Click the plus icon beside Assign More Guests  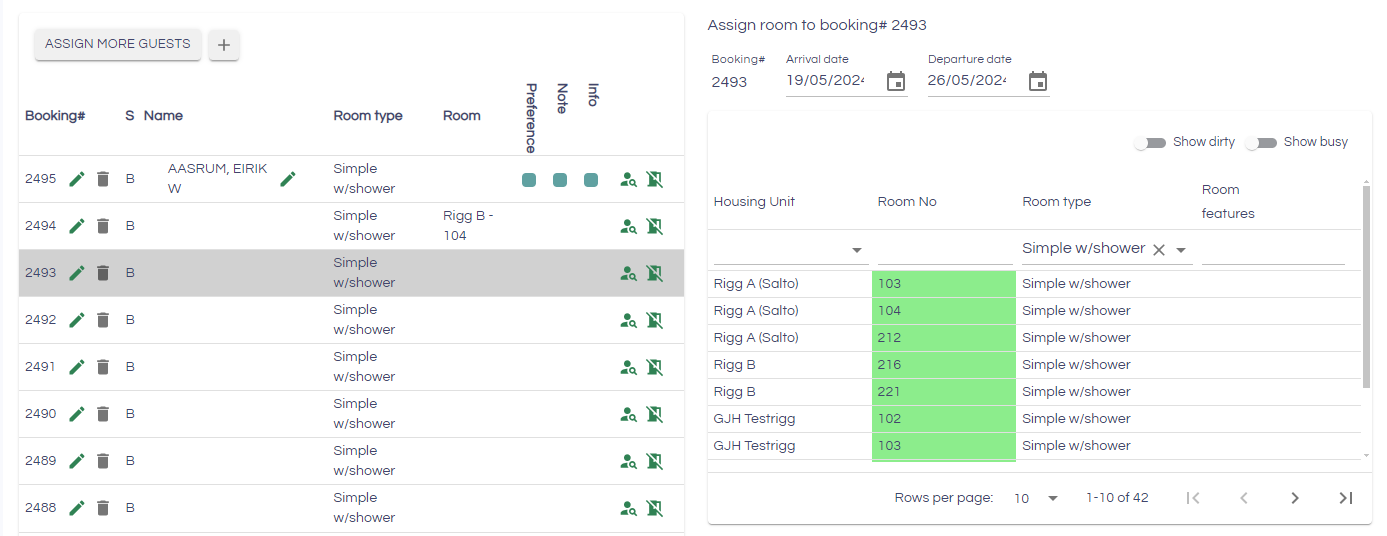(x=224, y=45)
